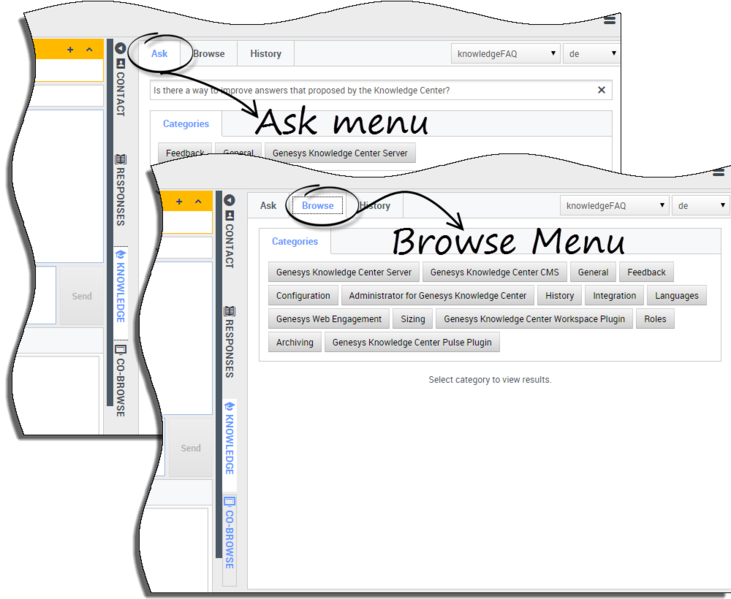Click the plus icon in the upper yellow bar
This screenshot has height=599, width=731.
(x=70, y=50)
